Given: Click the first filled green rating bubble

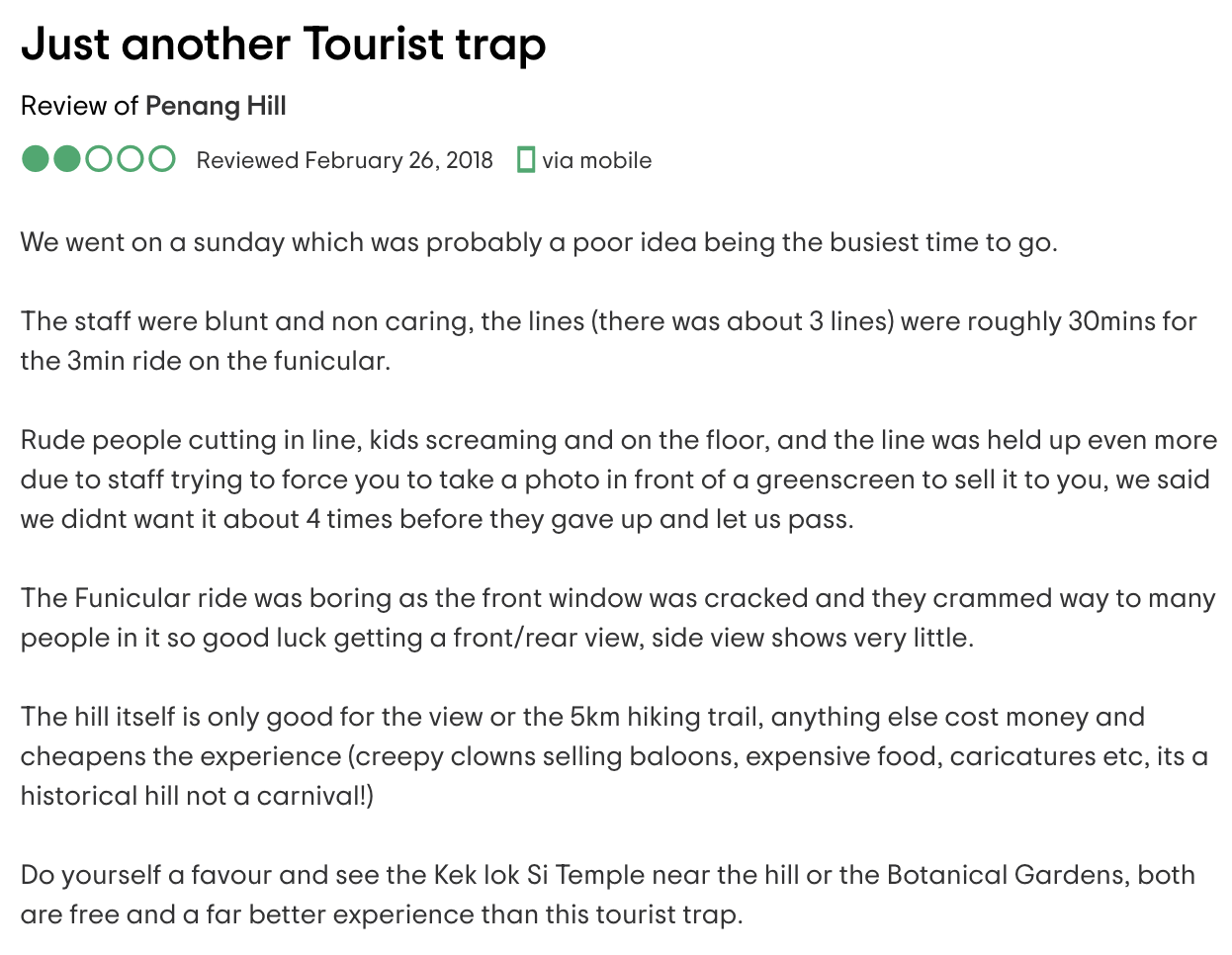Looking at the screenshot, I should click(x=35, y=158).
